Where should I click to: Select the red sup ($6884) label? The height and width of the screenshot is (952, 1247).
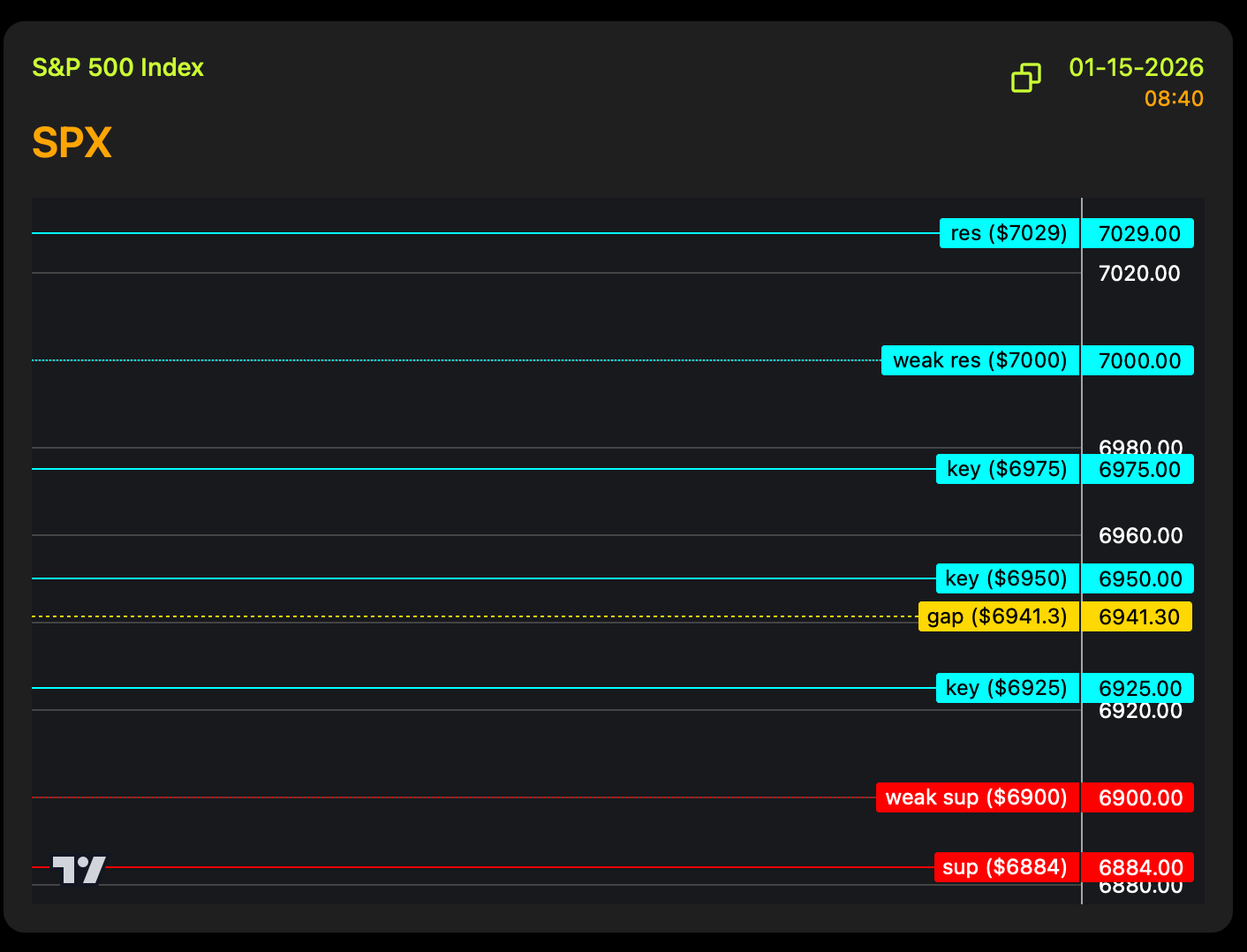tap(1005, 867)
